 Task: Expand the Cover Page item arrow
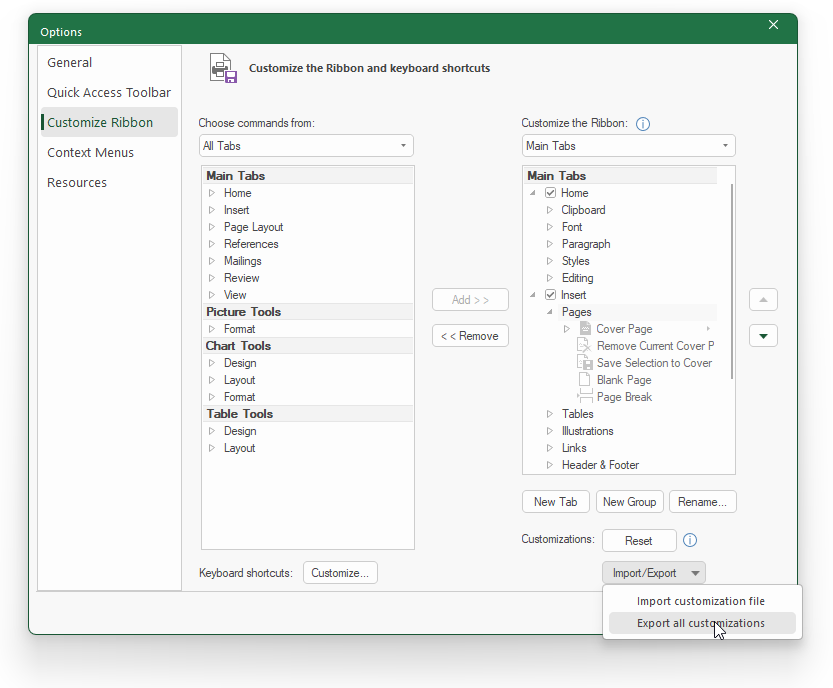coord(567,329)
